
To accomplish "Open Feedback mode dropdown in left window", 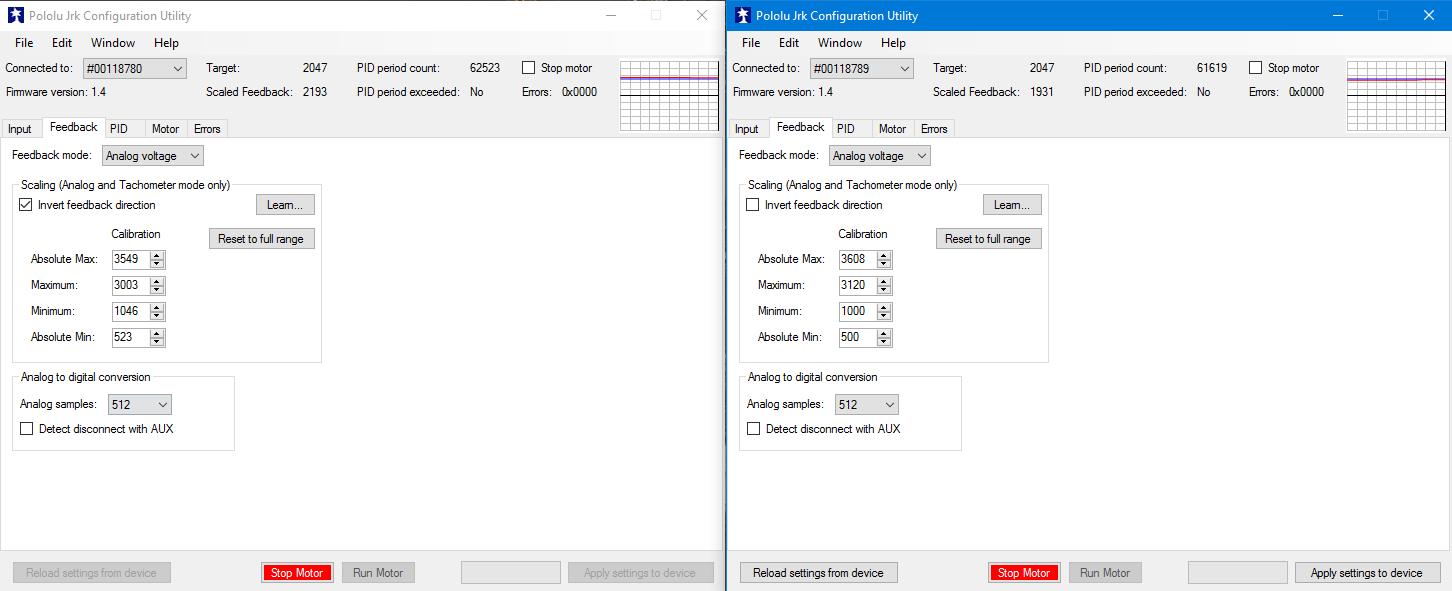I will [x=153, y=156].
